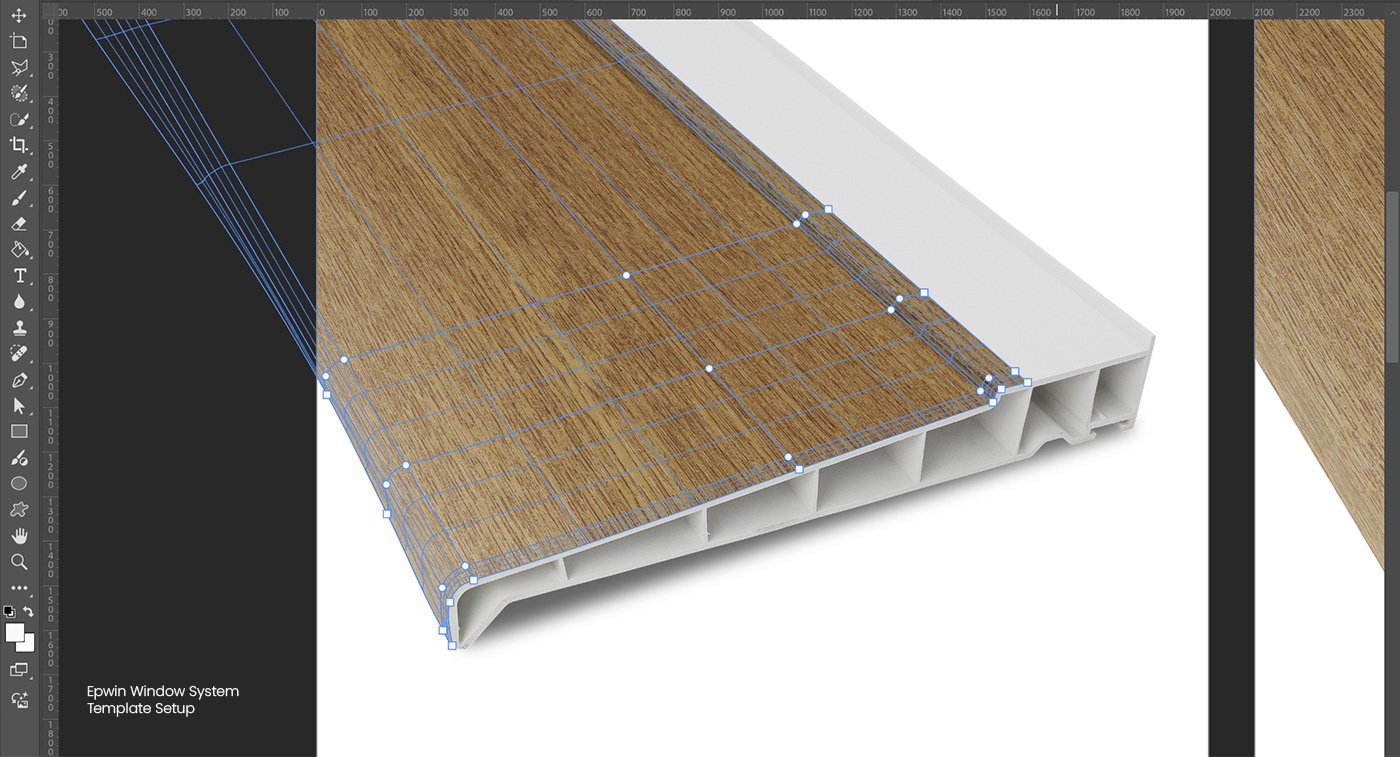Select the Pen tool
Screen dimensions: 1400x757
coord(19,380)
